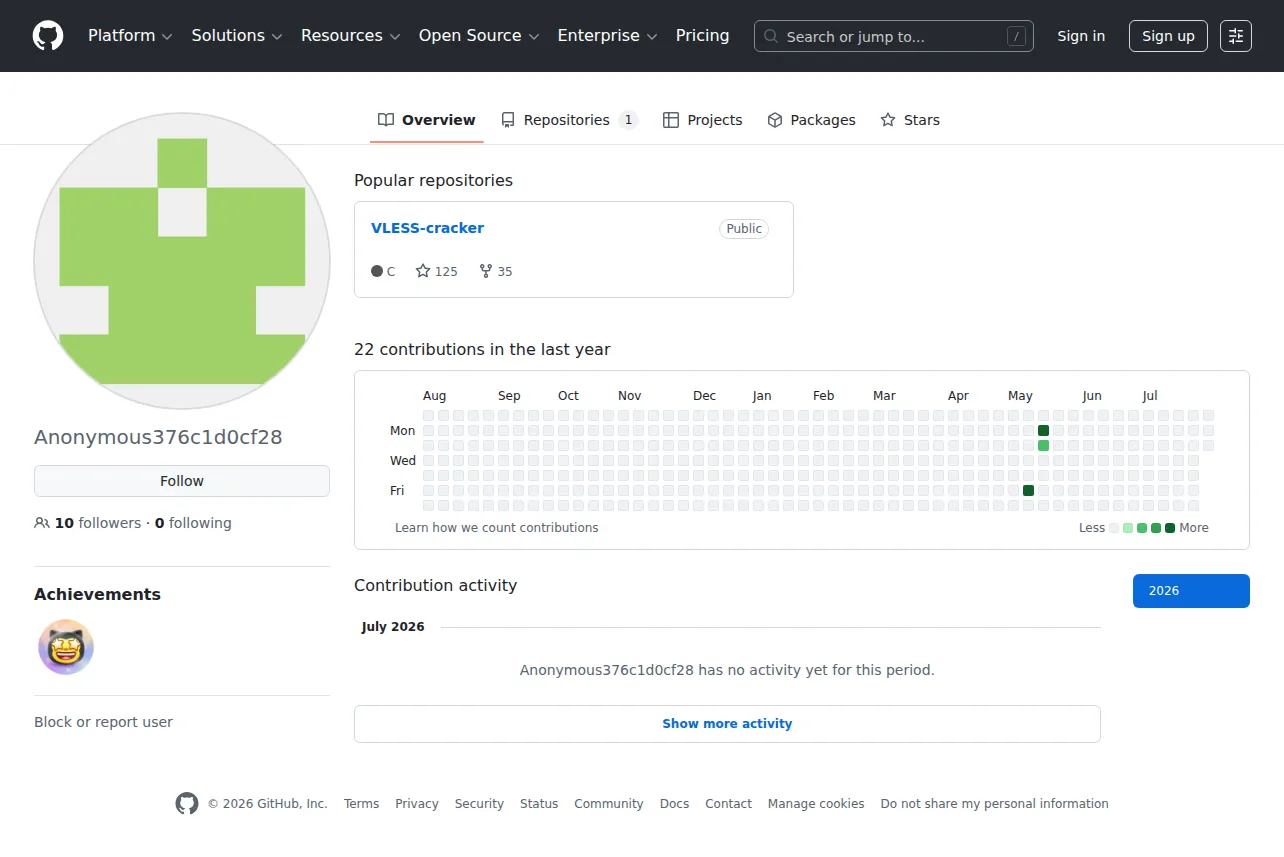Open the footer Community link
The height and width of the screenshot is (857, 1284).
point(609,804)
